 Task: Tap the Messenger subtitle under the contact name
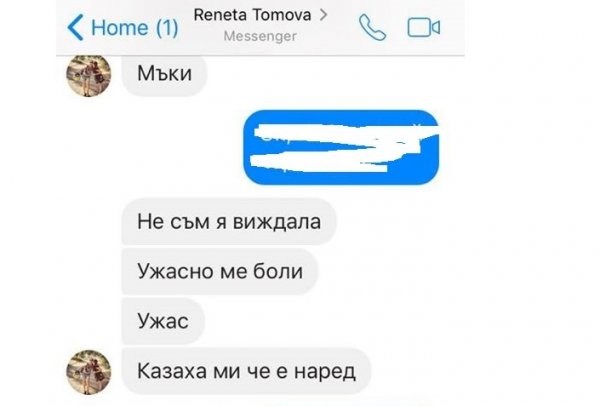260,36
